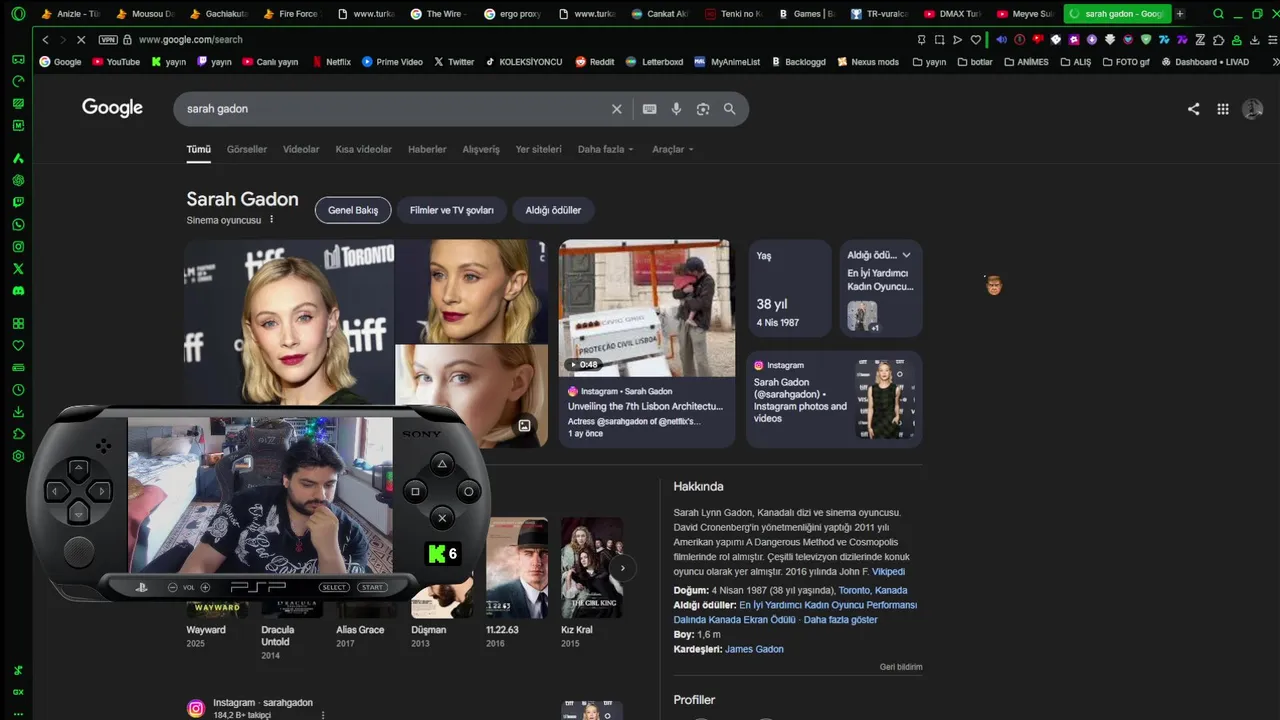Open the extensions cube icon

(1218, 39)
